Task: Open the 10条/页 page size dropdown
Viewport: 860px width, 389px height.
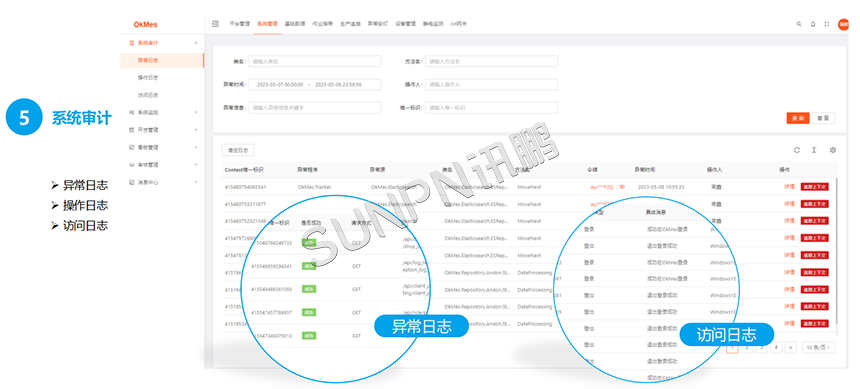Action: (x=818, y=347)
